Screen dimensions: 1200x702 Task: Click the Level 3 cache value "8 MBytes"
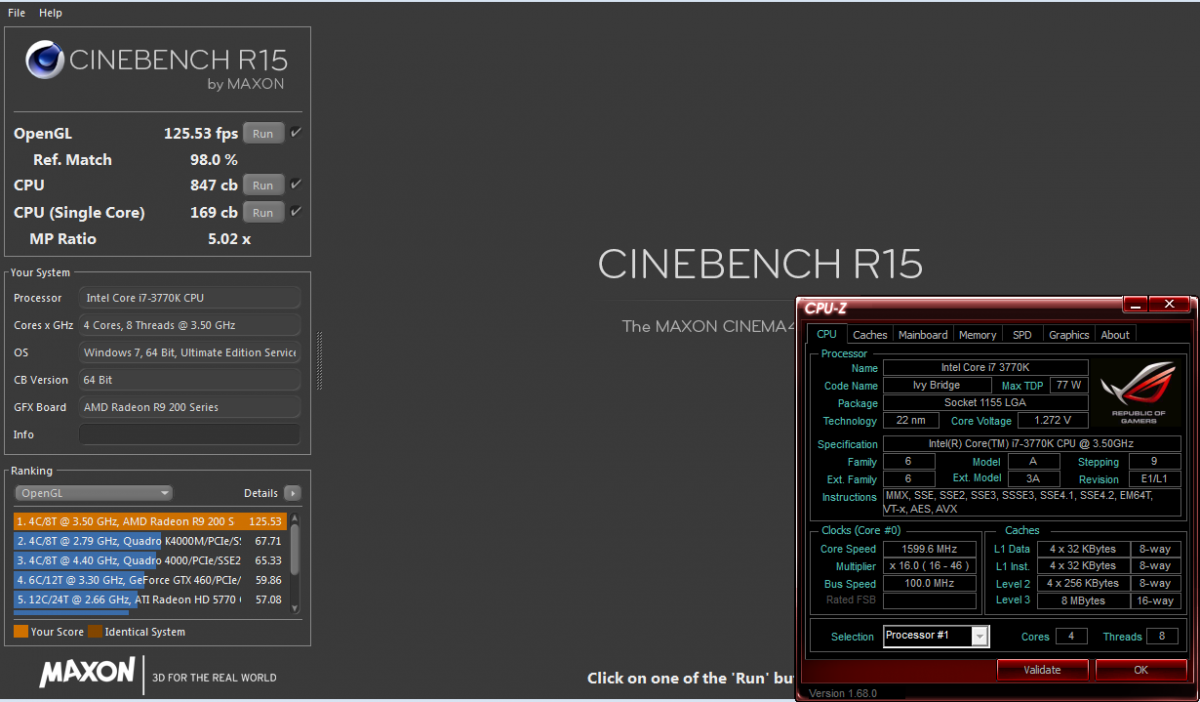coord(1084,601)
